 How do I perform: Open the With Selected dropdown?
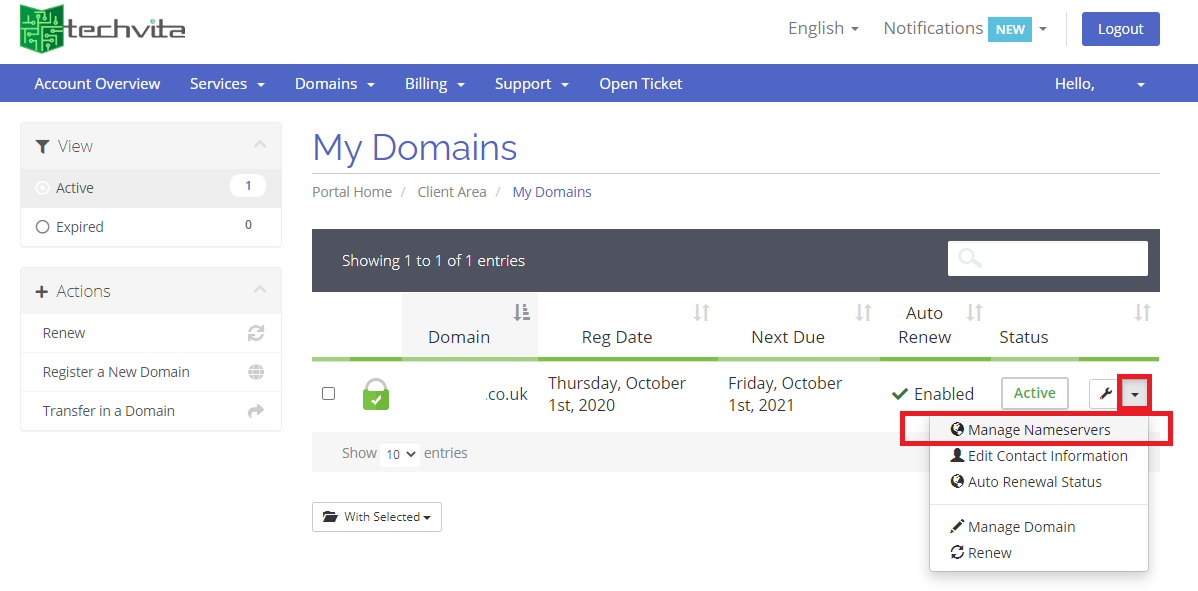tap(376, 517)
